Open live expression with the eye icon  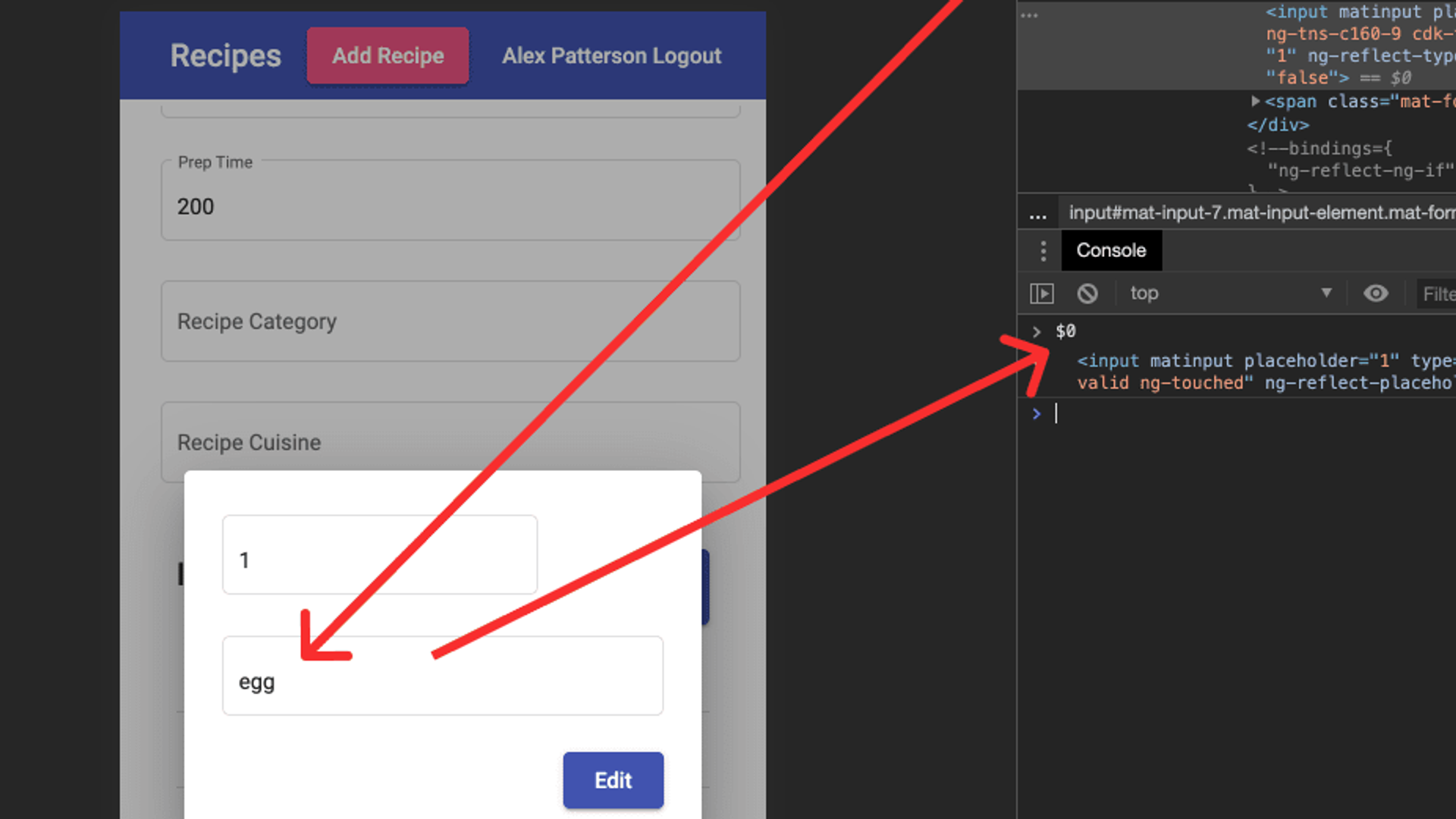[1376, 293]
